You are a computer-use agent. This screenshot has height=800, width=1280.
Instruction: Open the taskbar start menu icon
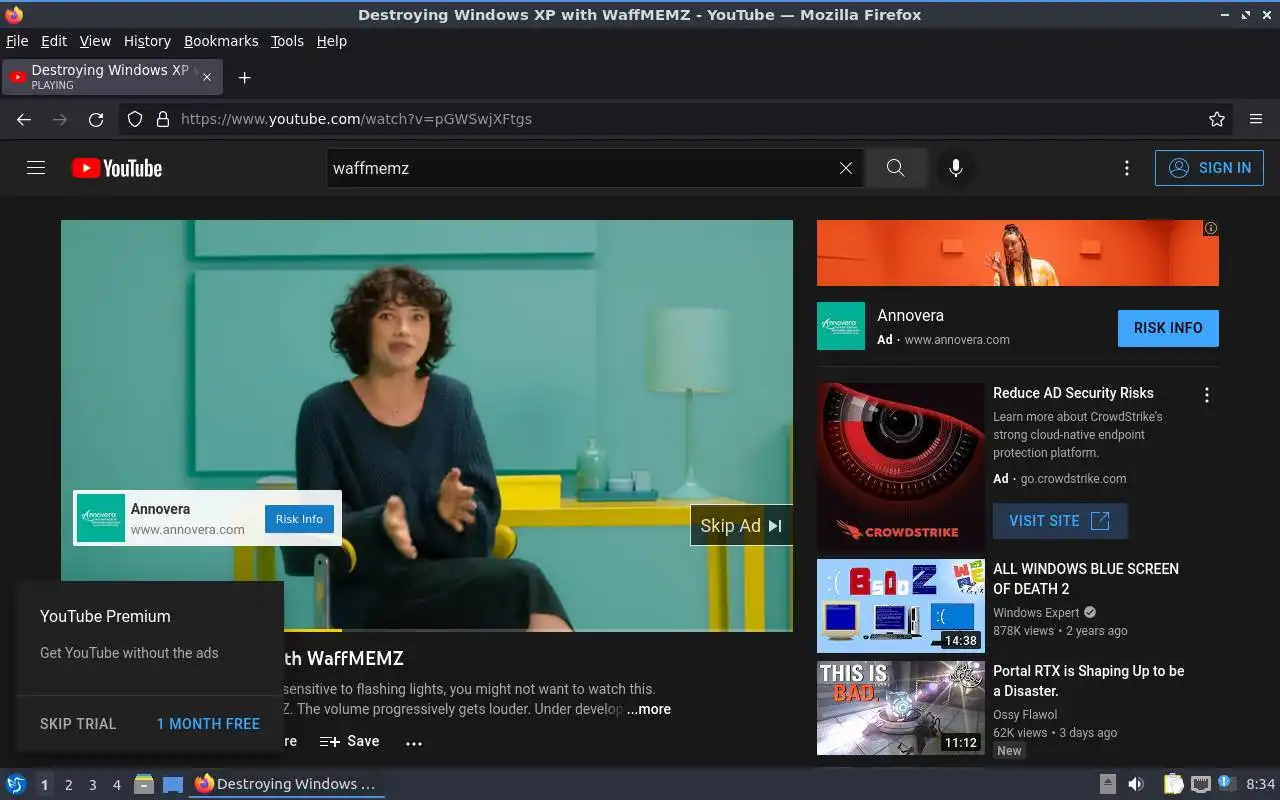tap(16, 784)
